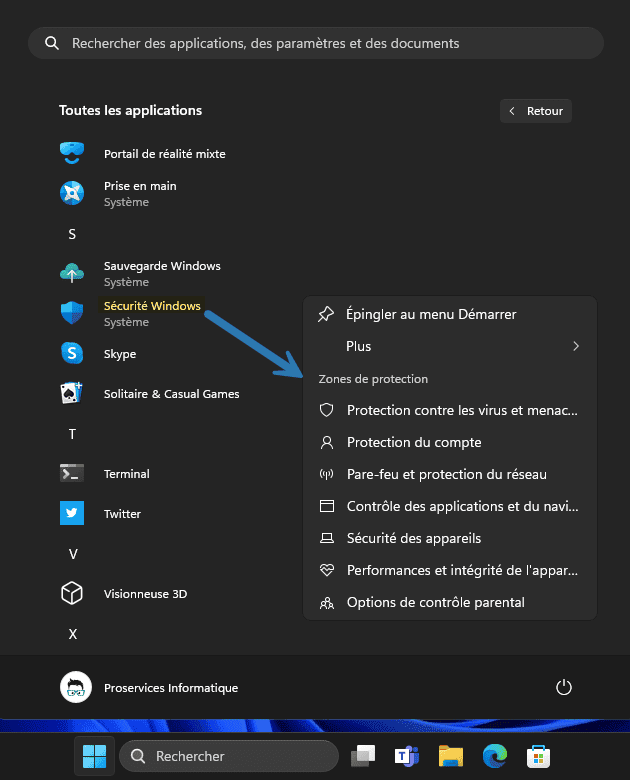Open File Explorer from the taskbar
This screenshot has width=630, height=780.
click(x=451, y=756)
